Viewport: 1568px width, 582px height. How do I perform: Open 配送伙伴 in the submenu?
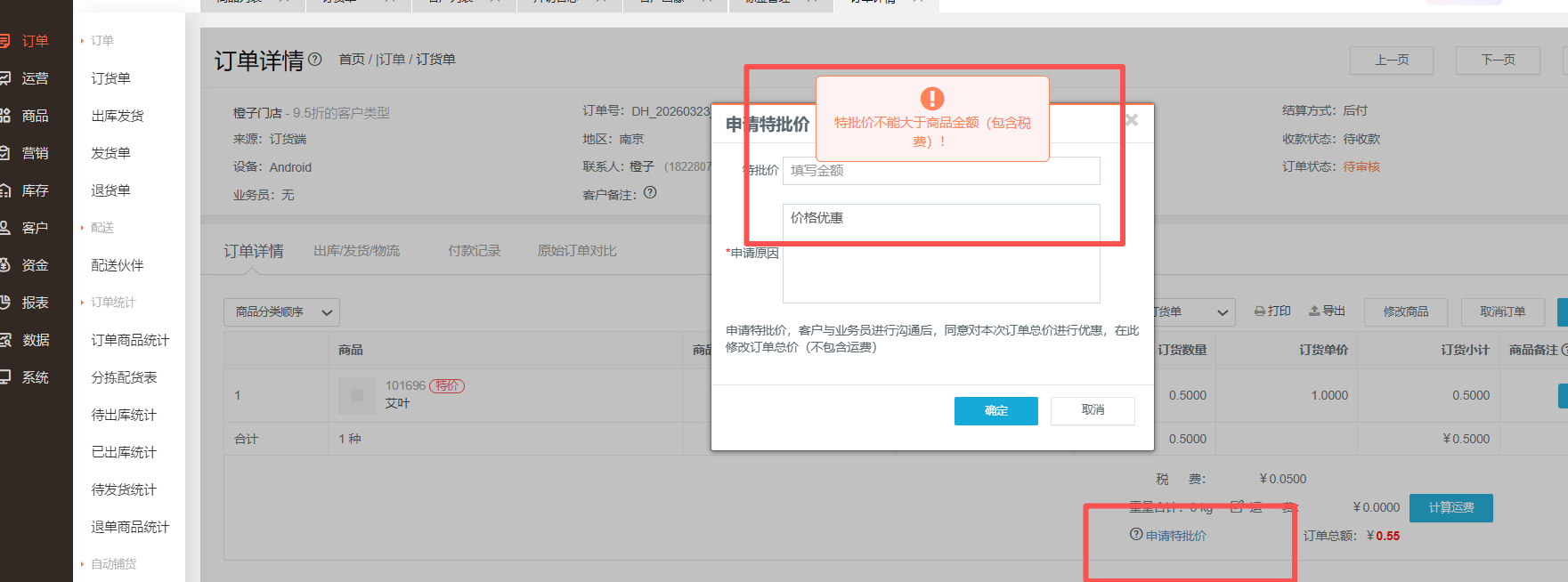(x=118, y=265)
